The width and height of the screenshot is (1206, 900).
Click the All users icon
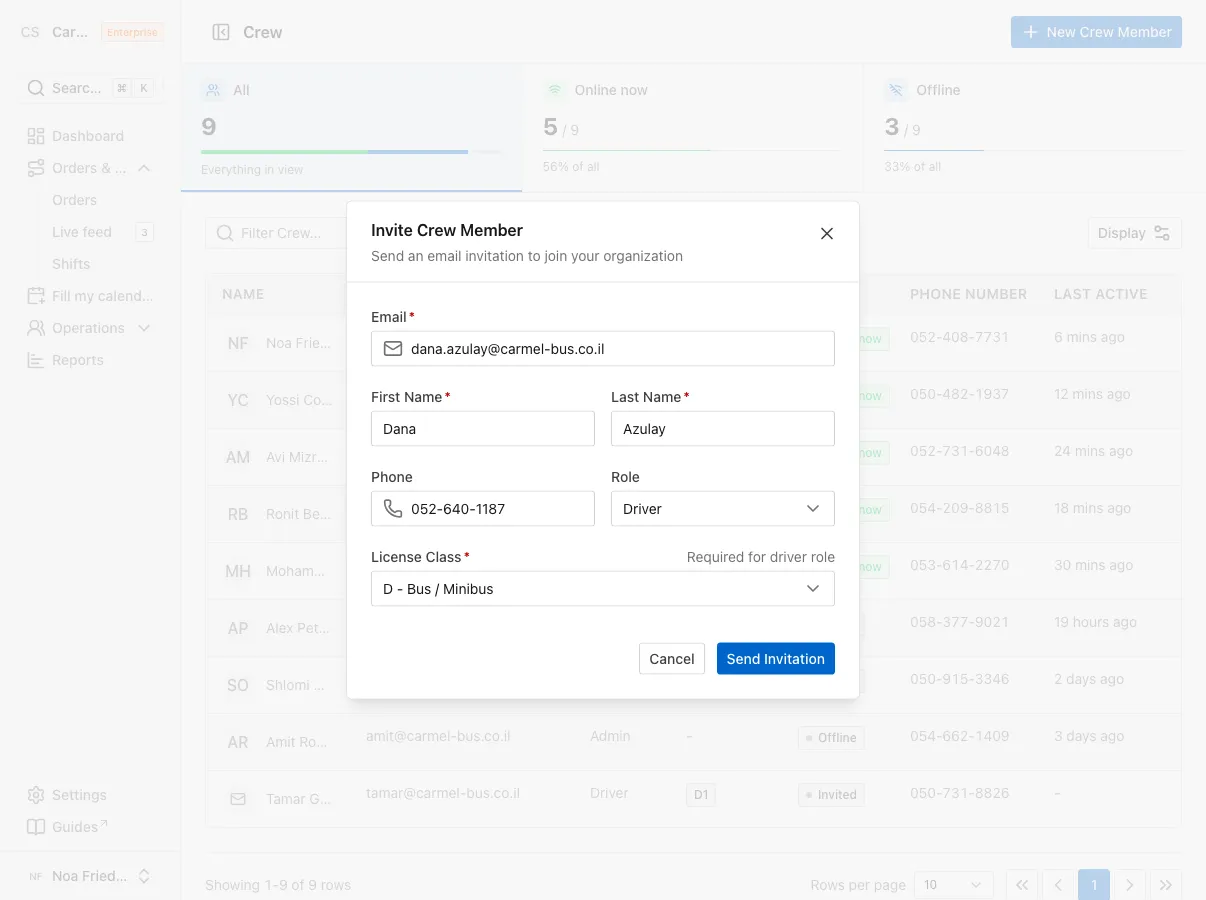click(212, 90)
